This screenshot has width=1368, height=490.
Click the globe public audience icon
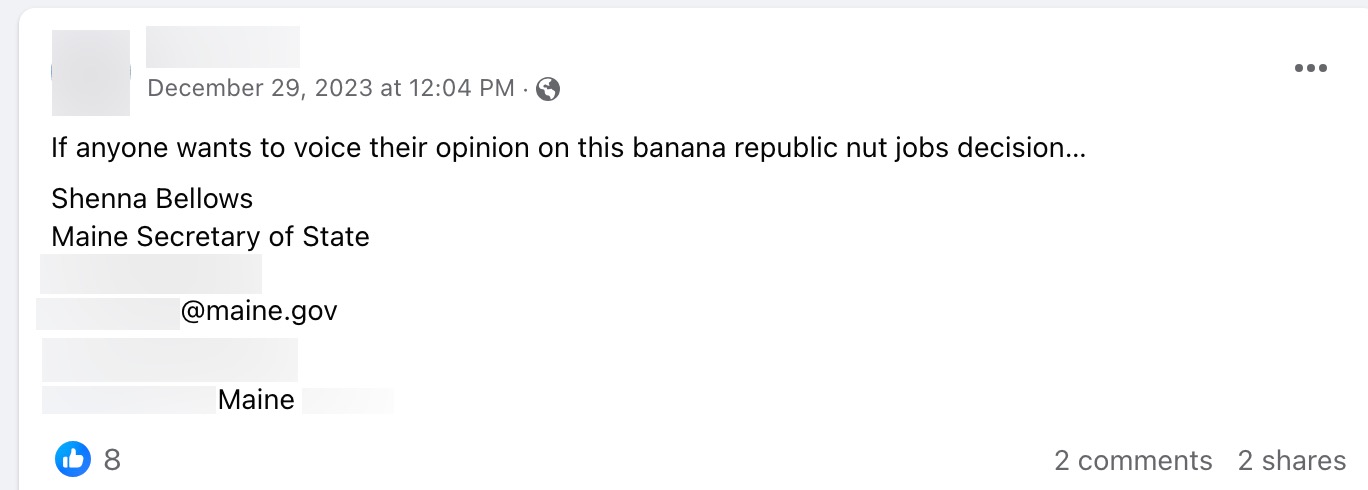[x=548, y=89]
